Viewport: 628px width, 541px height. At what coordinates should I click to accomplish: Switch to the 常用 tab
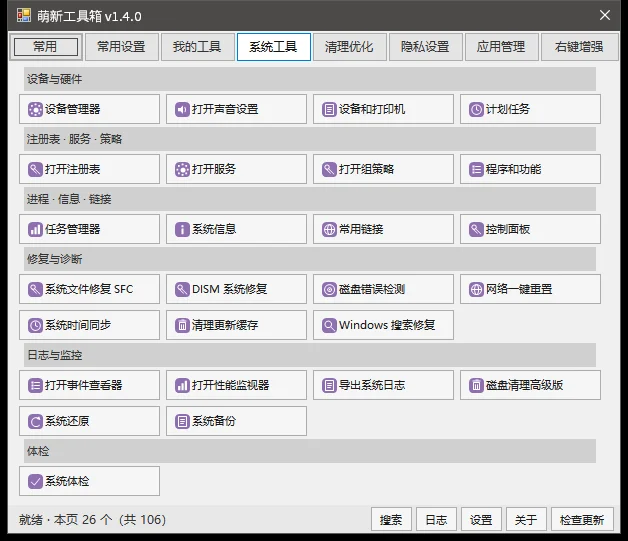tap(46, 47)
